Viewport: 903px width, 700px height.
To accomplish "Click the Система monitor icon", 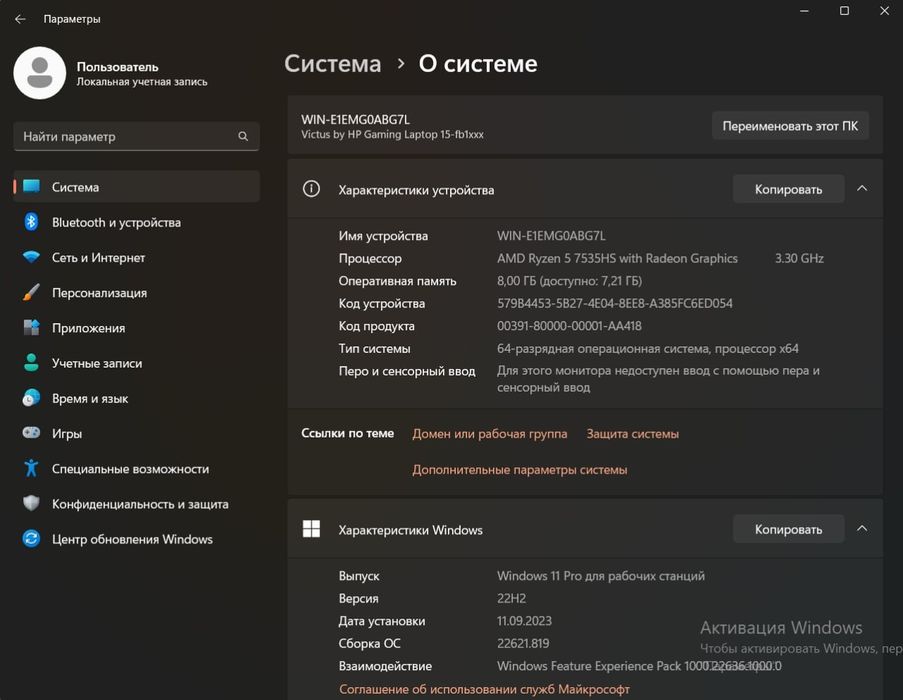I will coord(31,187).
